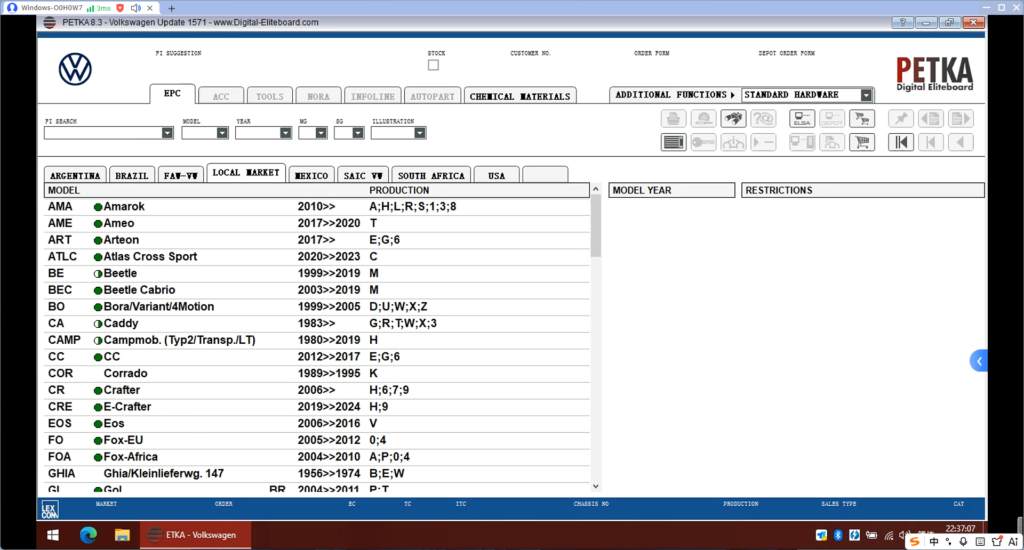1024x550 pixels.
Task: Click the double shopping carts icon
Action: (x=862, y=118)
